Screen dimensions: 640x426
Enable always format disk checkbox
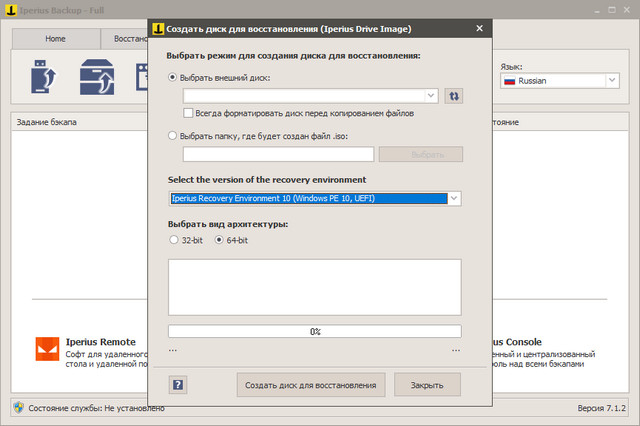(x=188, y=113)
